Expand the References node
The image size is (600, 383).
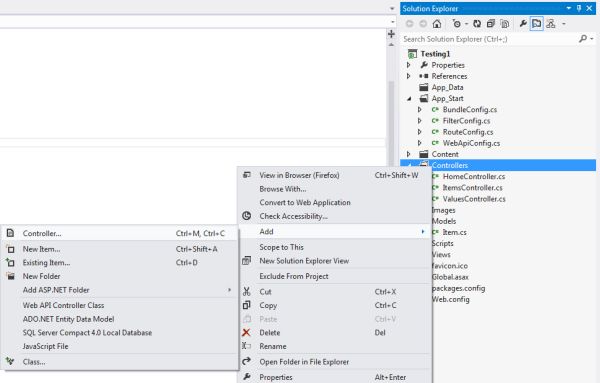pos(409,76)
